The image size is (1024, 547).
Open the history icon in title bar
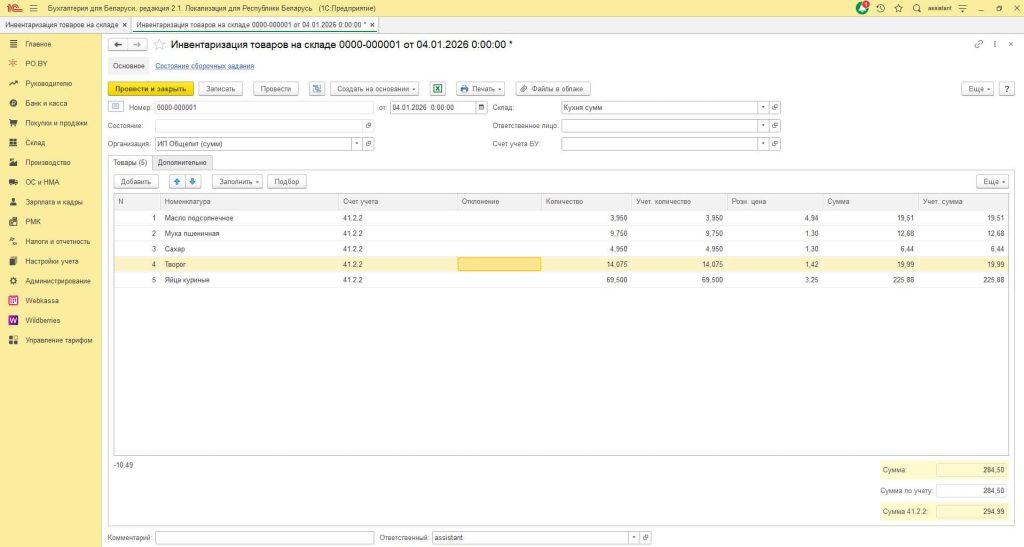pyautogui.click(x=881, y=8)
